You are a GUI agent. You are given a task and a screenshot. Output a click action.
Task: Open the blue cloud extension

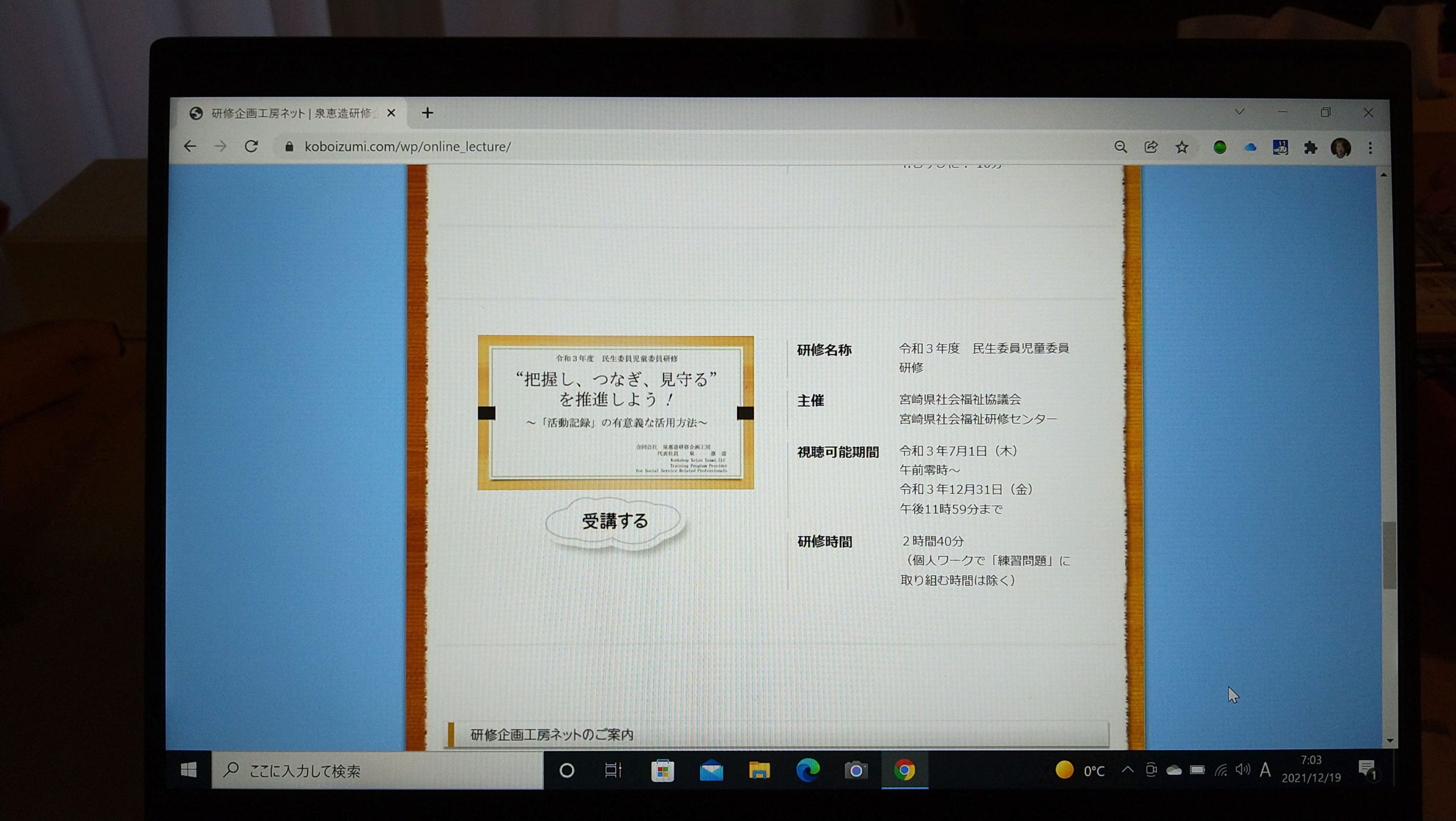1250,147
